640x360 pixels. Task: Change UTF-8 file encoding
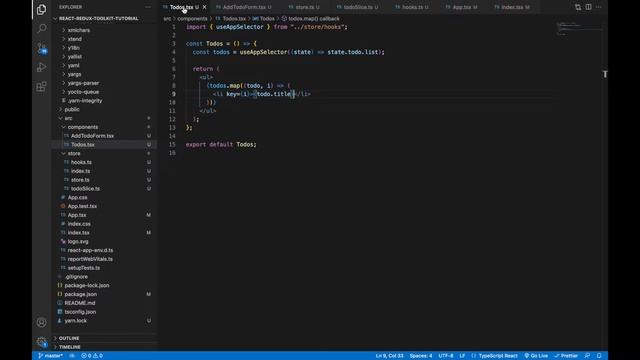pos(446,356)
